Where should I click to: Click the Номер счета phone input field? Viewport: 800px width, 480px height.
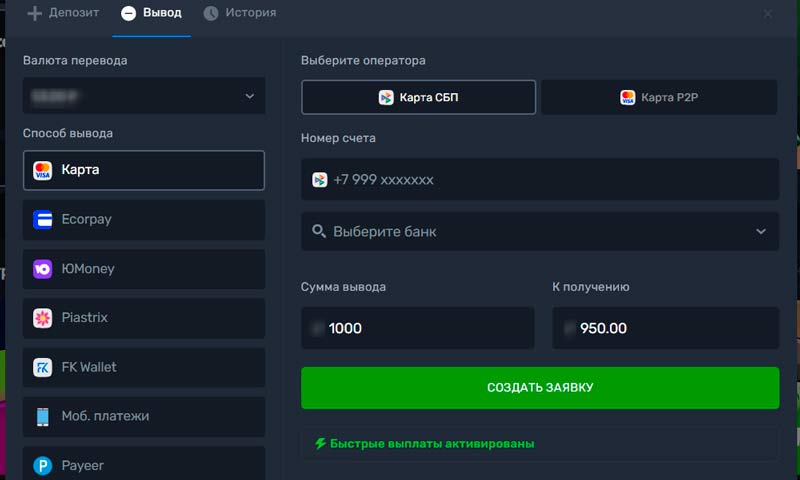[x=539, y=180]
